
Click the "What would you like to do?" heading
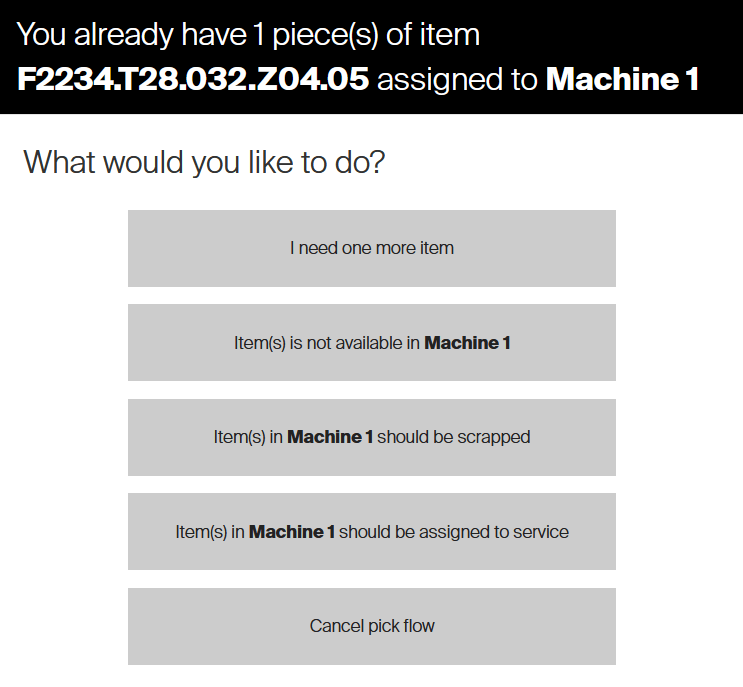click(x=204, y=161)
